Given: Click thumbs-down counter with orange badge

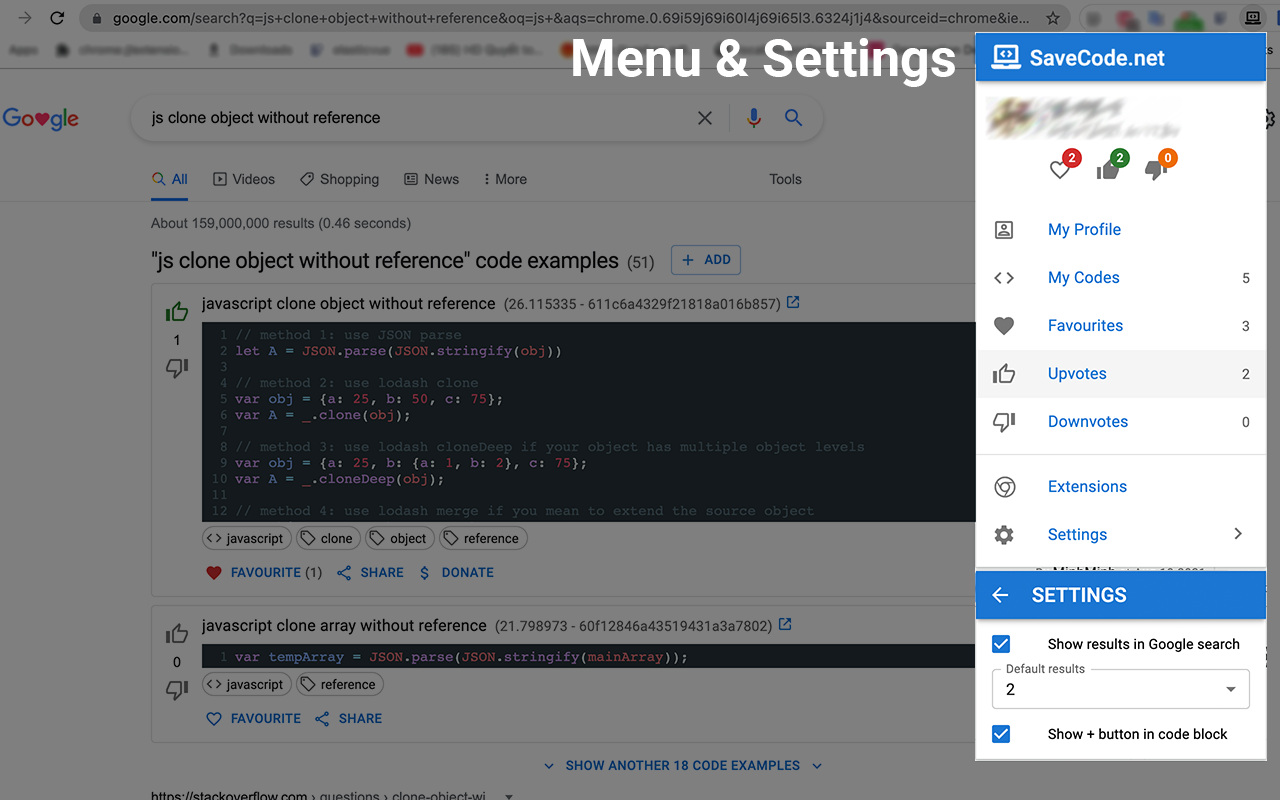Looking at the screenshot, I should pyautogui.click(x=1159, y=166).
